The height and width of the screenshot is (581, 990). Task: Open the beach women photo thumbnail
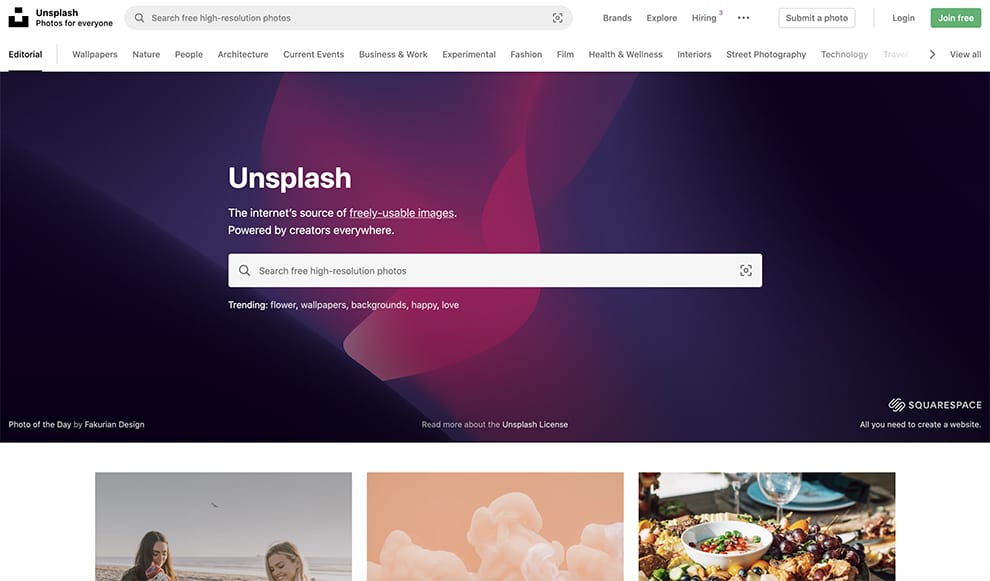pos(224,527)
